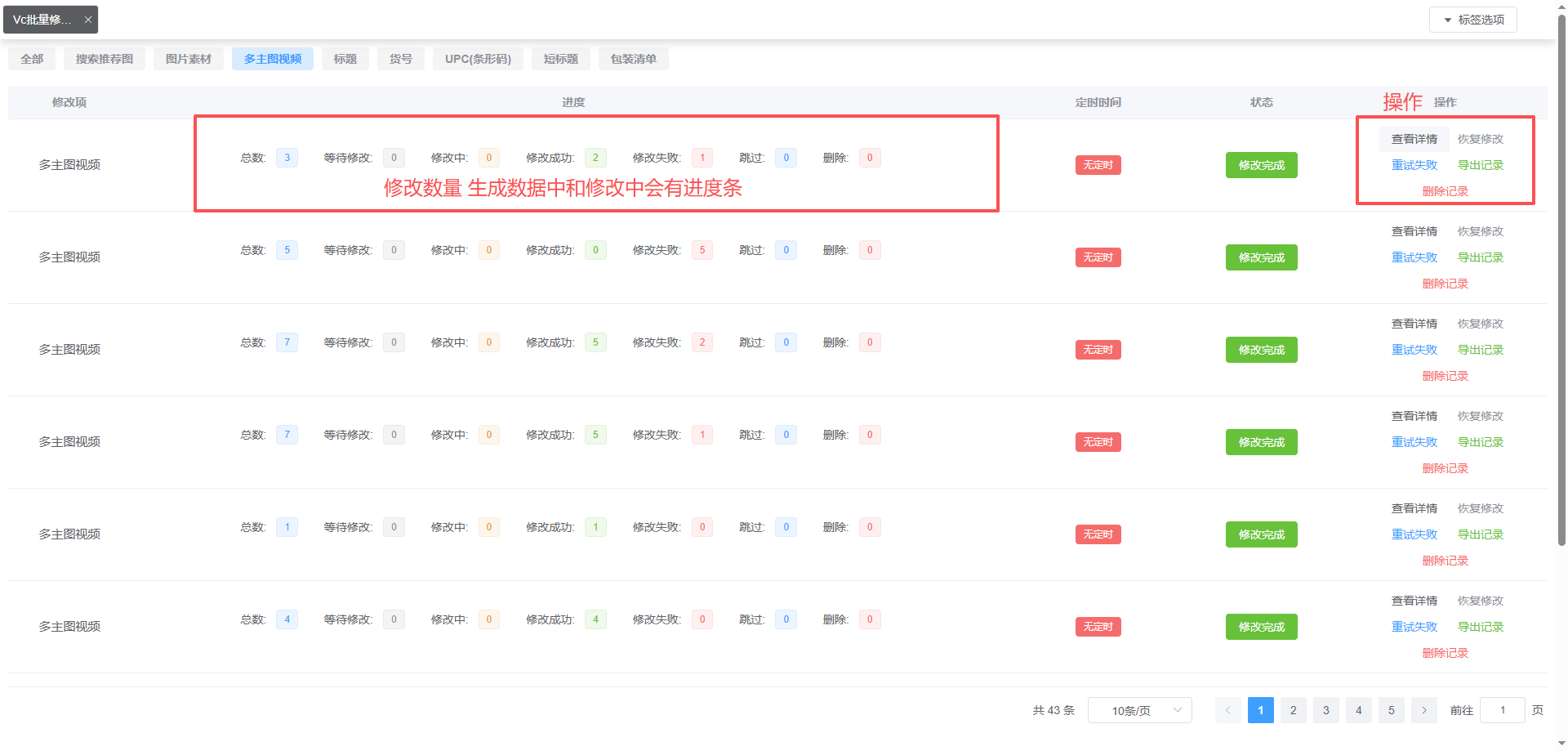
Task: Export records via 导出记录 in third row
Action: pyautogui.click(x=1480, y=350)
